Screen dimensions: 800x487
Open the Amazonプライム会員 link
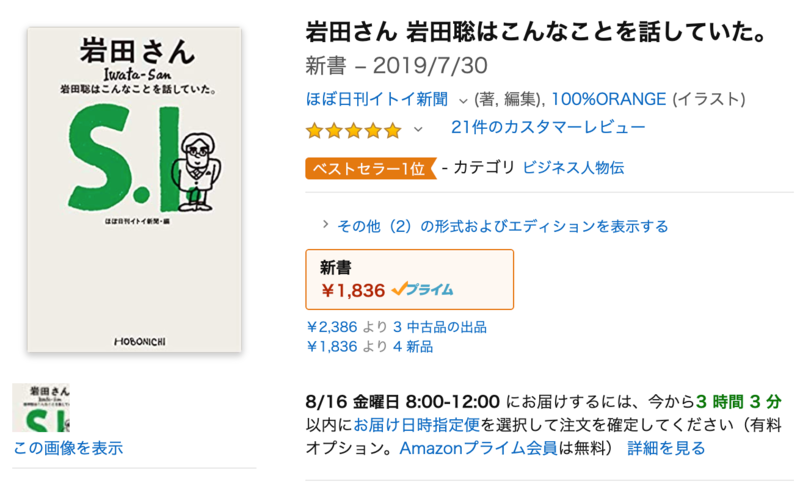click(478, 447)
